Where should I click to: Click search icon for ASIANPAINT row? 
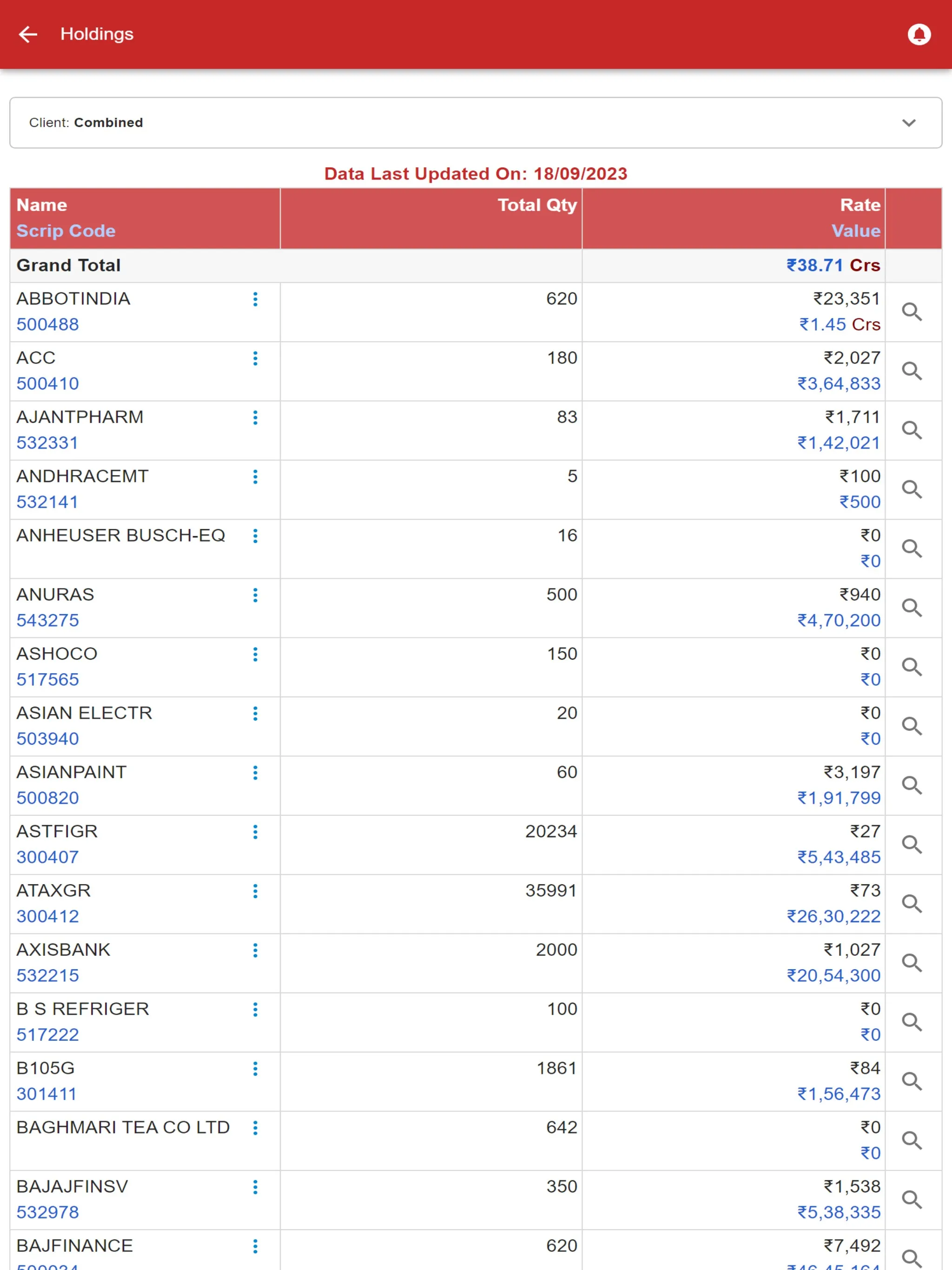tap(912, 785)
